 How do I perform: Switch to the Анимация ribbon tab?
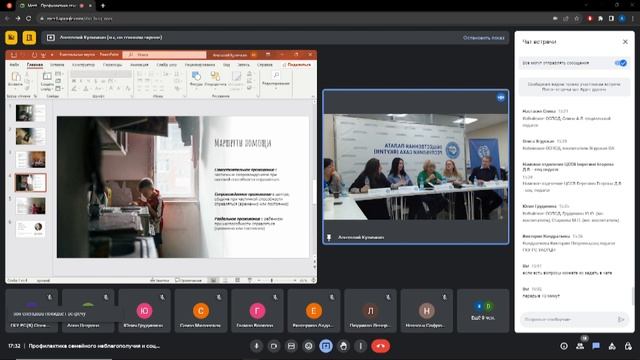(139, 64)
